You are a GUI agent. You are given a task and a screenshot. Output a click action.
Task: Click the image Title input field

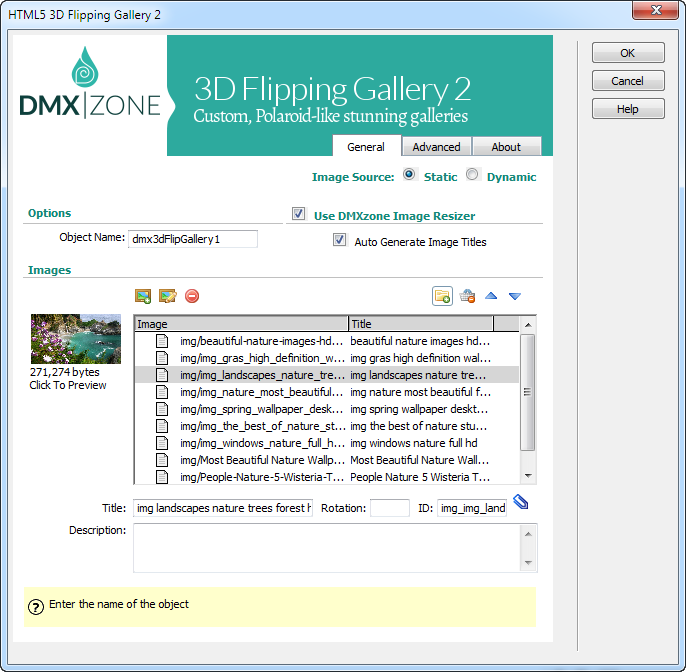pos(223,508)
